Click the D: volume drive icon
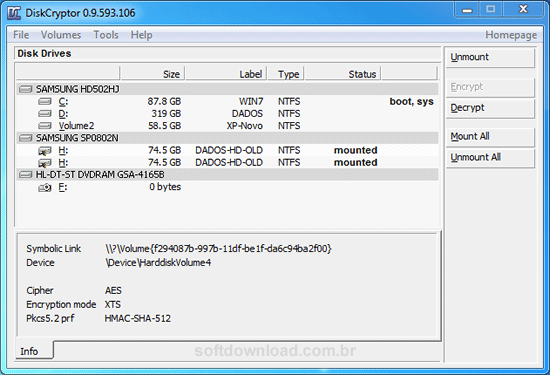 [45, 114]
